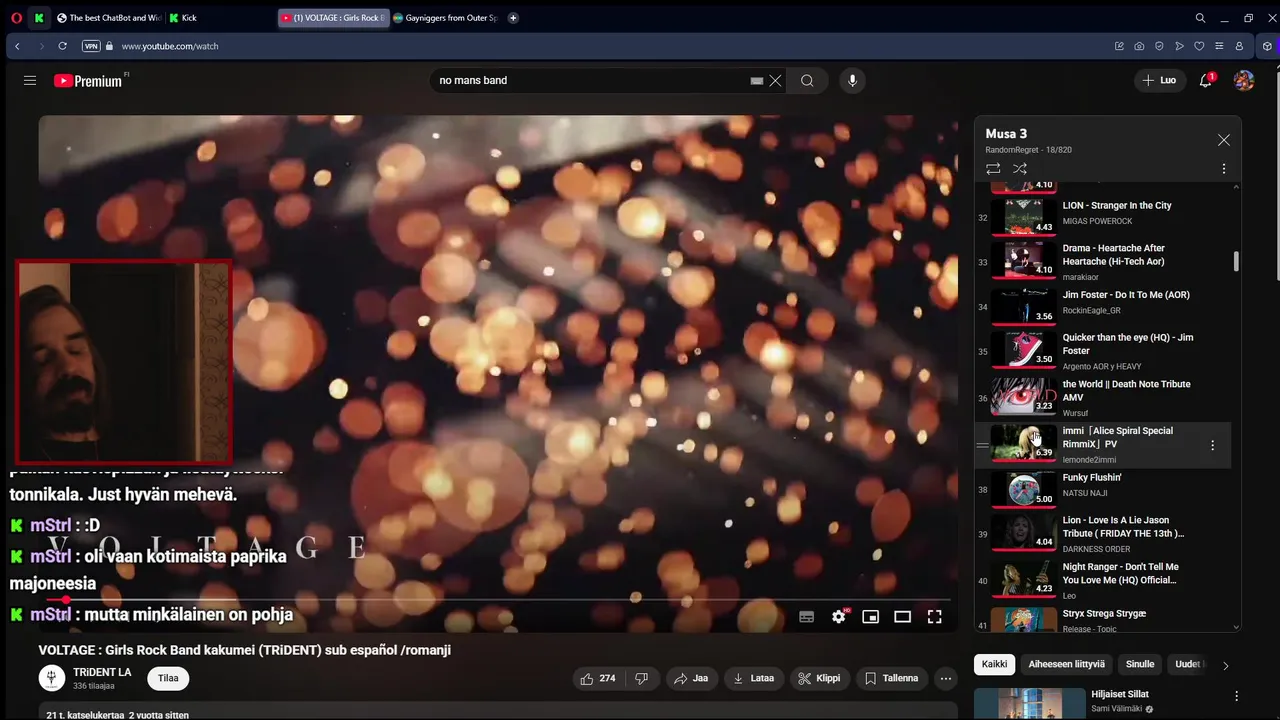This screenshot has width=1280, height=720.
Task: Switch player to miniplayer mode
Action: (871, 617)
